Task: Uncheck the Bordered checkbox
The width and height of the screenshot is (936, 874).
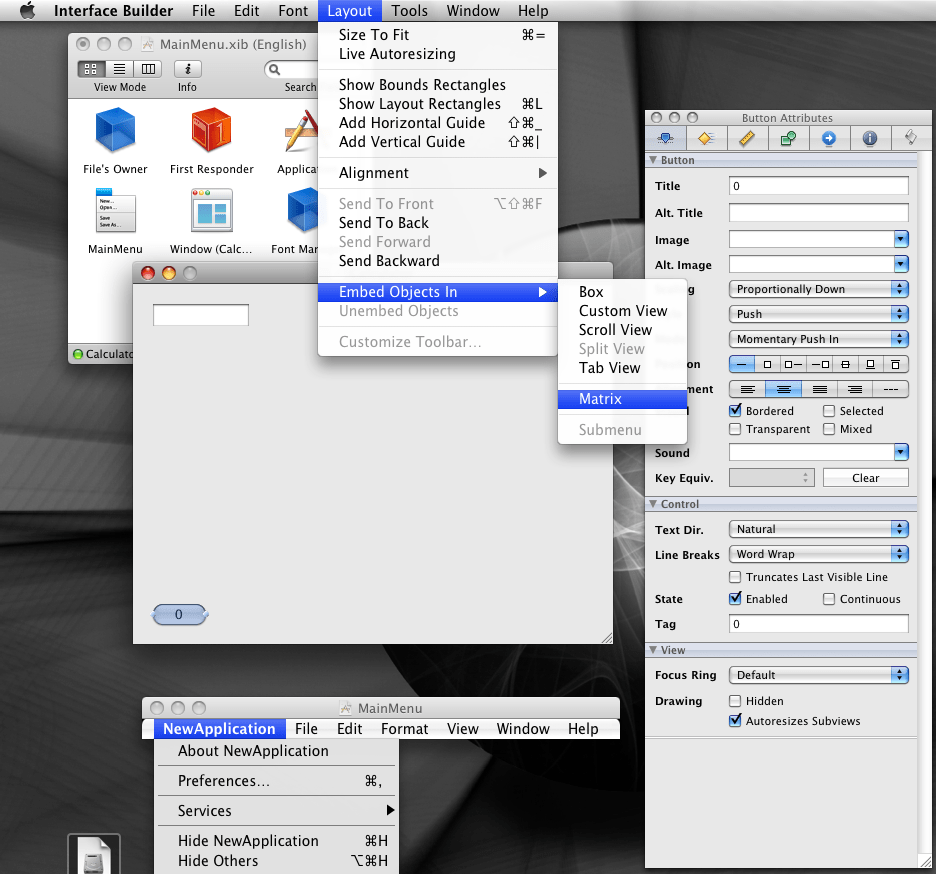Action: (735, 411)
